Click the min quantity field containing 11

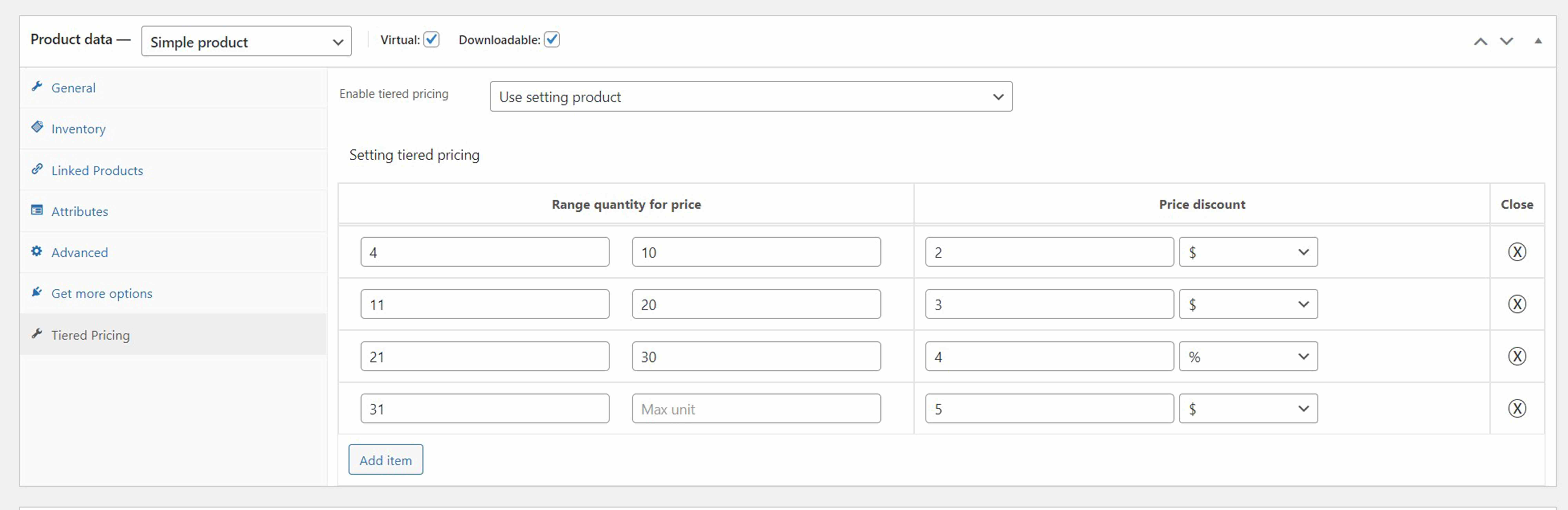[x=485, y=304]
